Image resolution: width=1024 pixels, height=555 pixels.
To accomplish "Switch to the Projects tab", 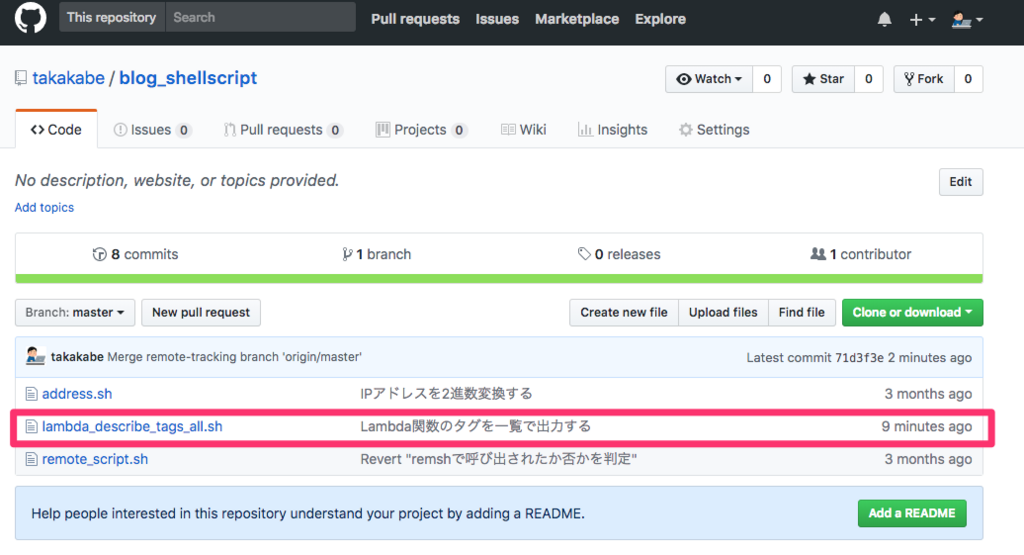I will 421,130.
